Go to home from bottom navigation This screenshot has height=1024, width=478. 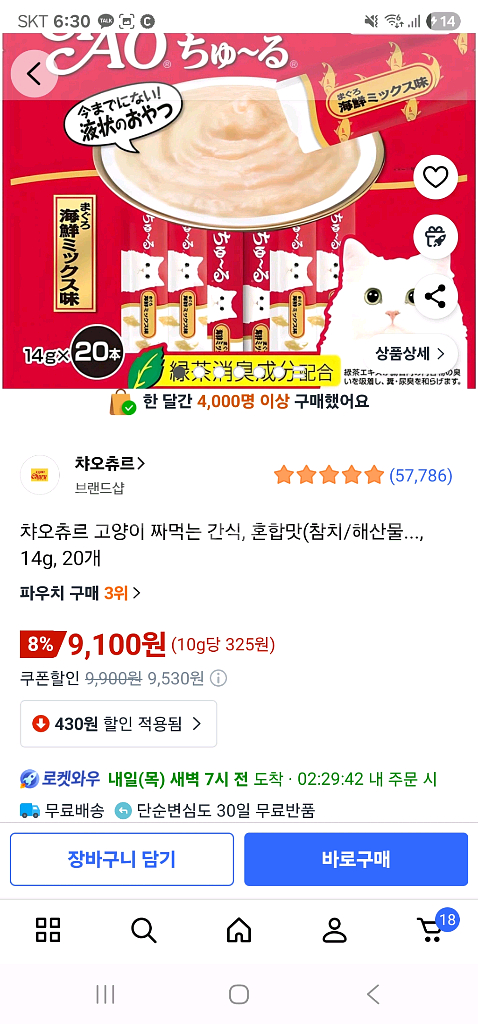pos(239,929)
